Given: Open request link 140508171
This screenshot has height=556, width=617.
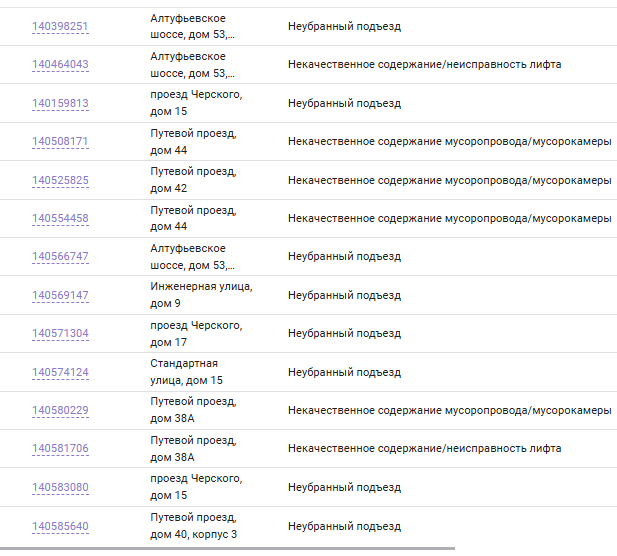Looking at the screenshot, I should click(x=60, y=141).
